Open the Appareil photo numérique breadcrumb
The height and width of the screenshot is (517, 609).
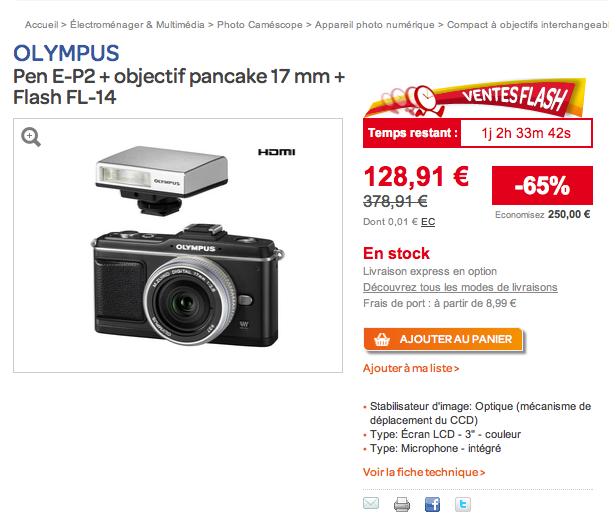[376, 23]
